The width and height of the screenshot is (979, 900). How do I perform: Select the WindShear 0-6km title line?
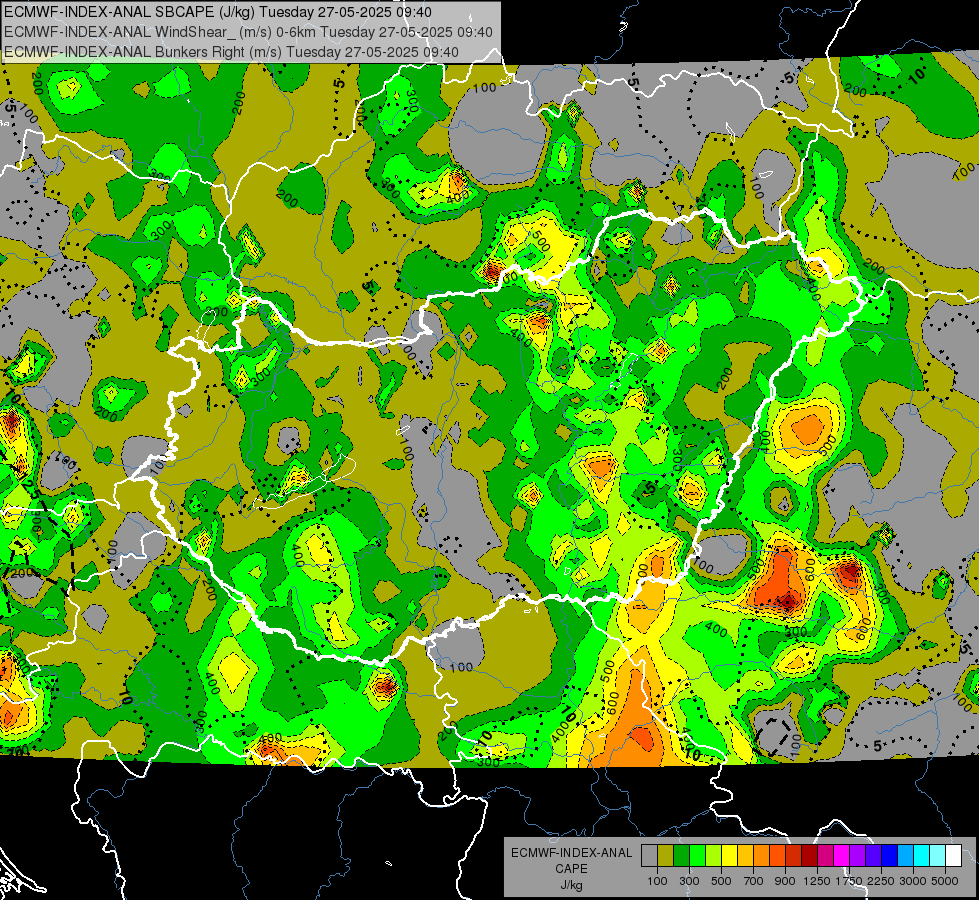(x=248, y=32)
